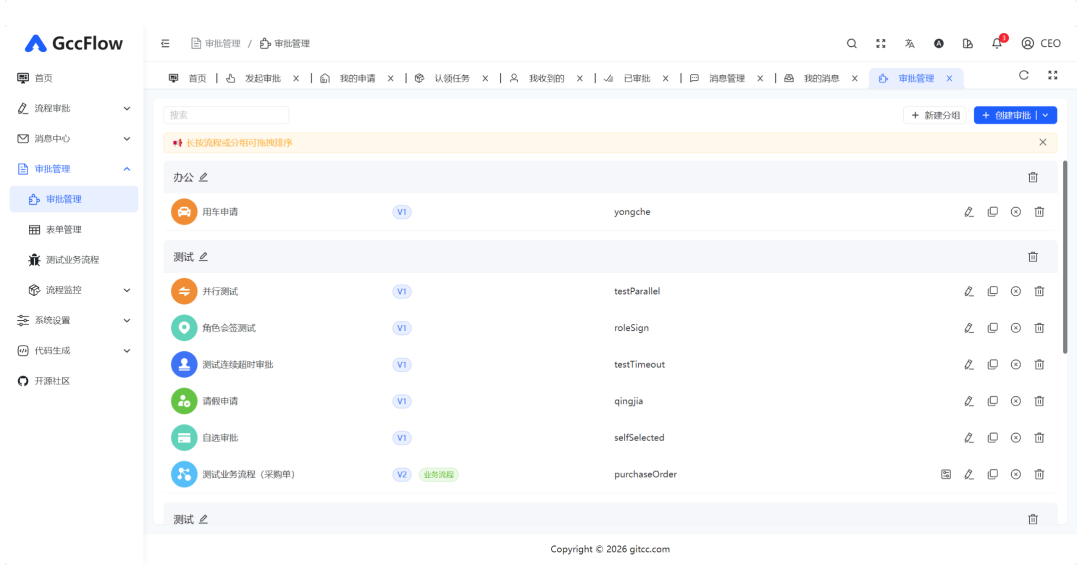Close the 我收到的 tab
The width and height of the screenshot is (1080, 575).
pyautogui.click(x=580, y=79)
